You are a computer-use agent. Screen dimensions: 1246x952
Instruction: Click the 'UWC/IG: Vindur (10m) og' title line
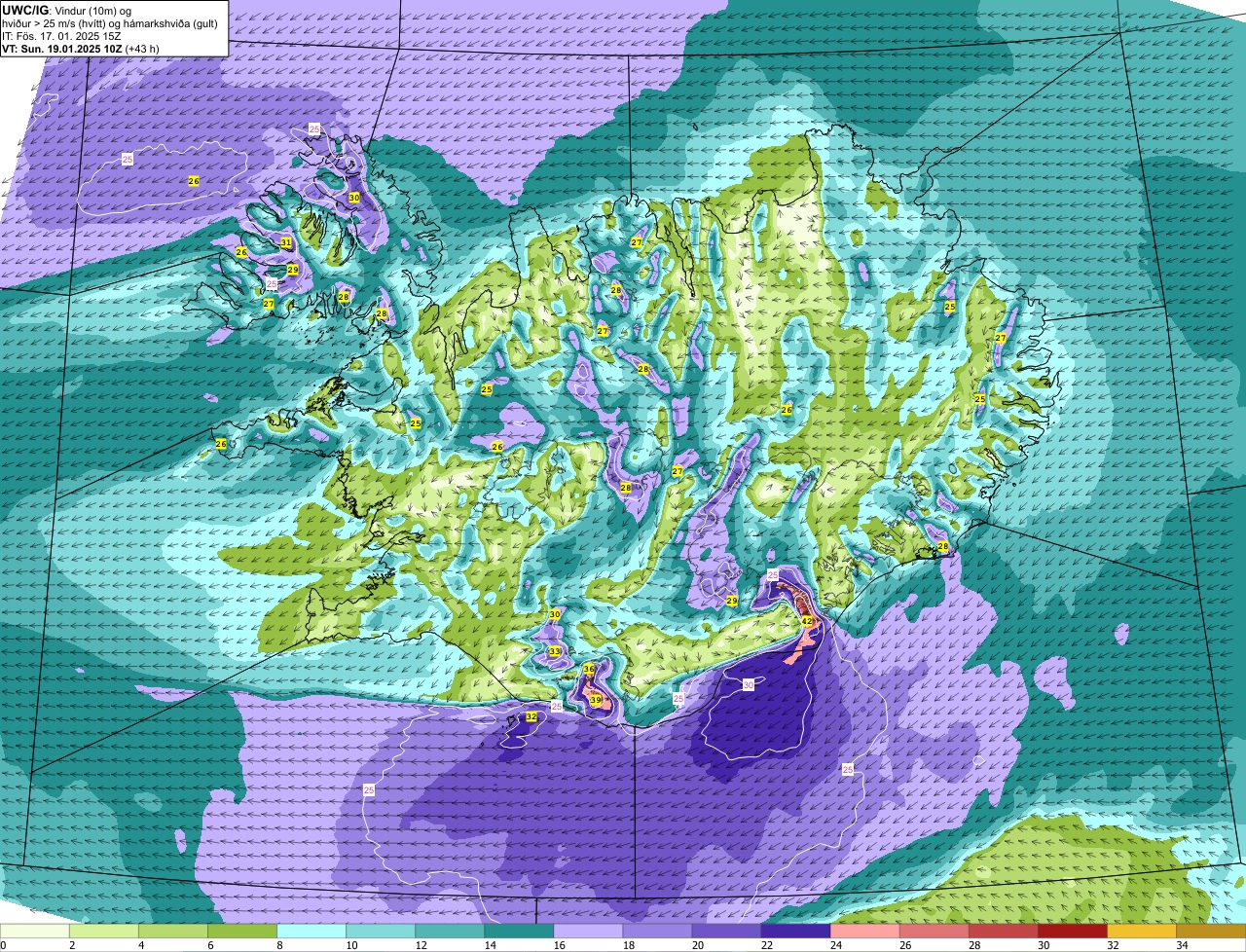(67, 10)
